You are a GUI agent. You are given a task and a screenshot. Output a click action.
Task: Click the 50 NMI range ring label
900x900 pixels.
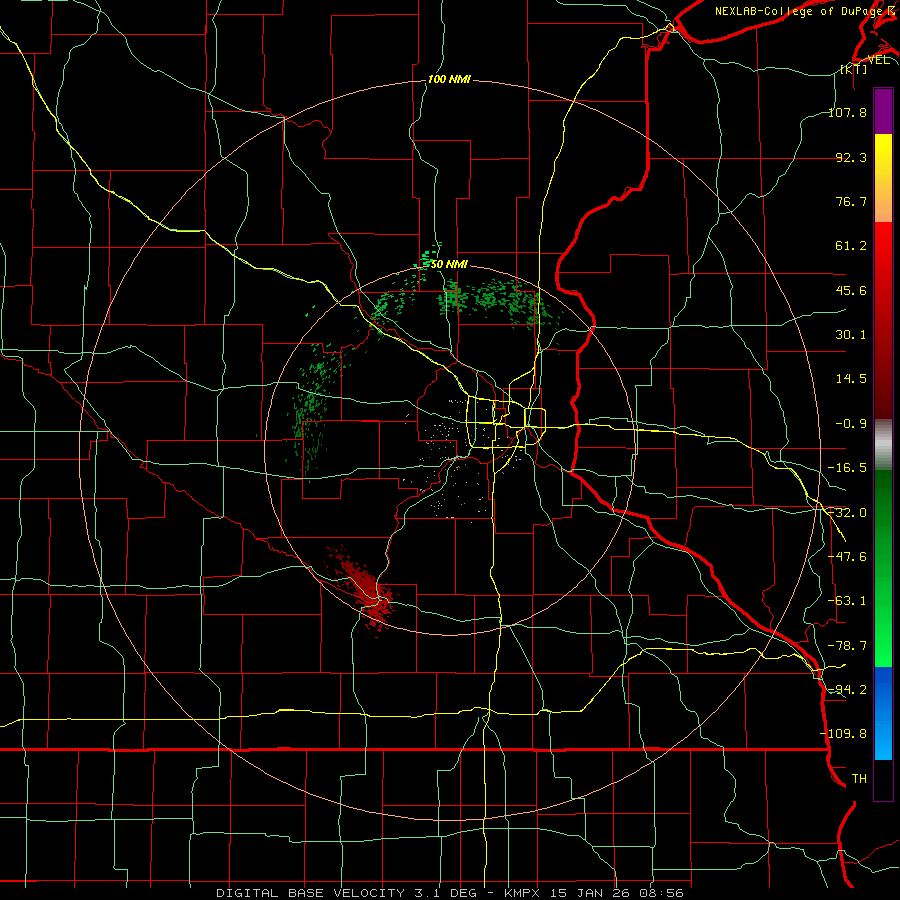pyautogui.click(x=449, y=264)
